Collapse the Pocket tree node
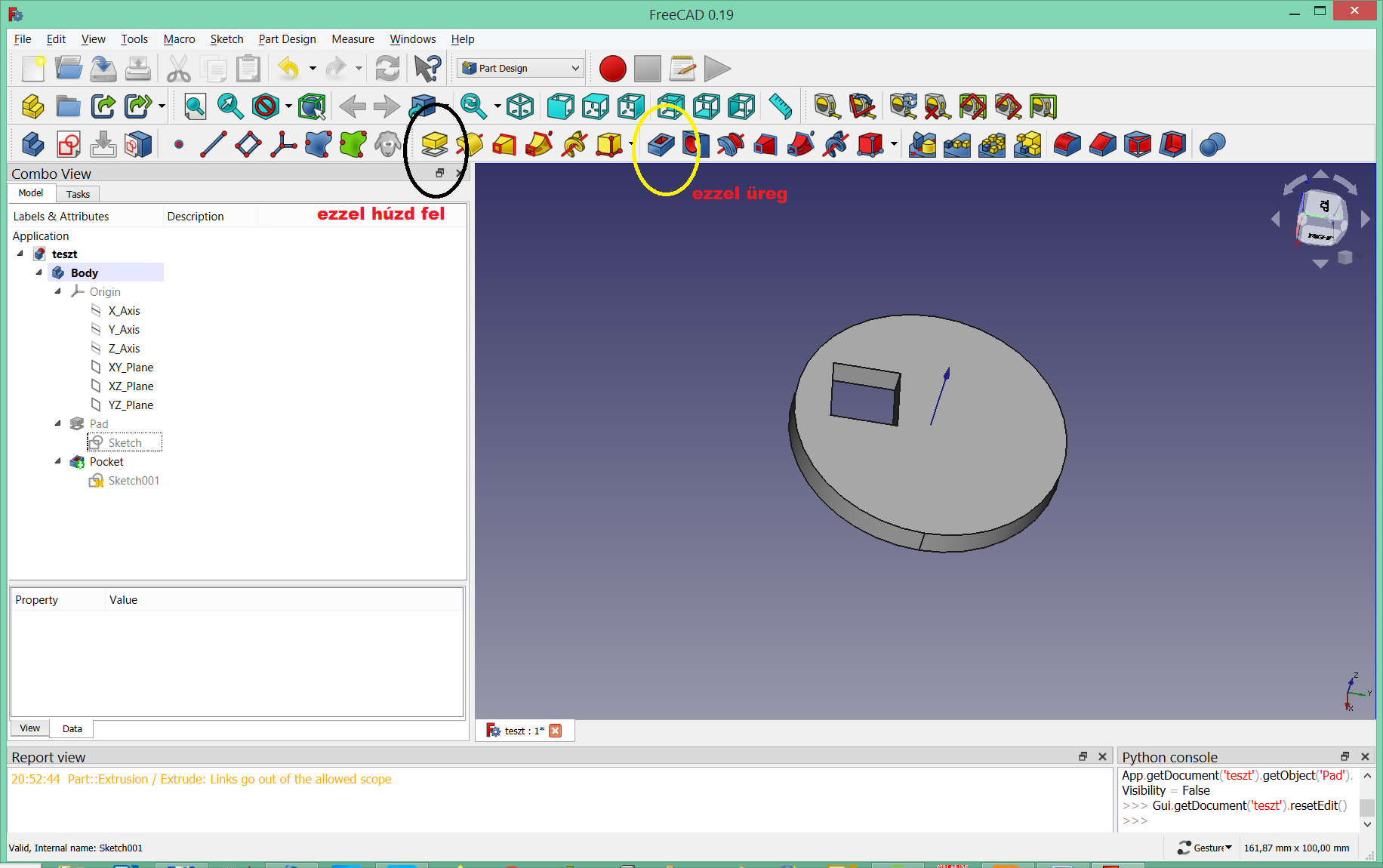The width and height of the screenshot is (1383, 868). (58, 461)
